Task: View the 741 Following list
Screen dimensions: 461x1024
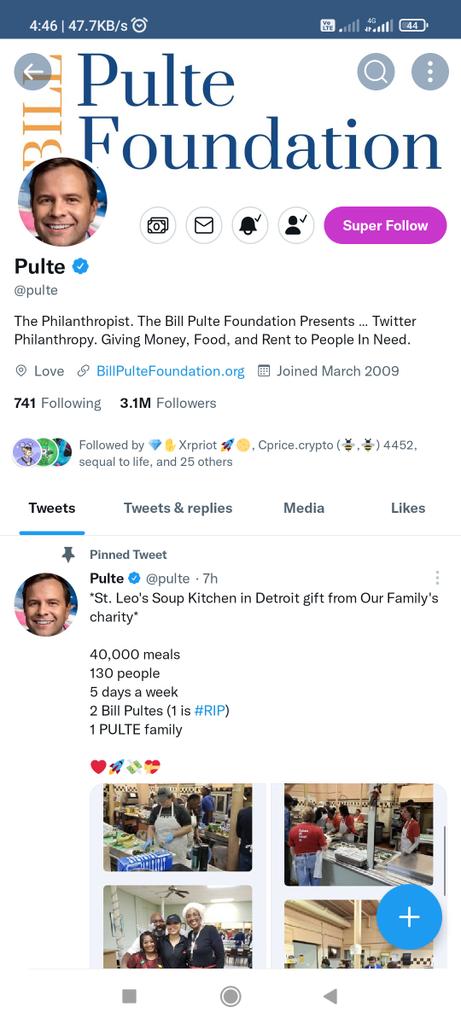Action: click(x=57, y=403)
